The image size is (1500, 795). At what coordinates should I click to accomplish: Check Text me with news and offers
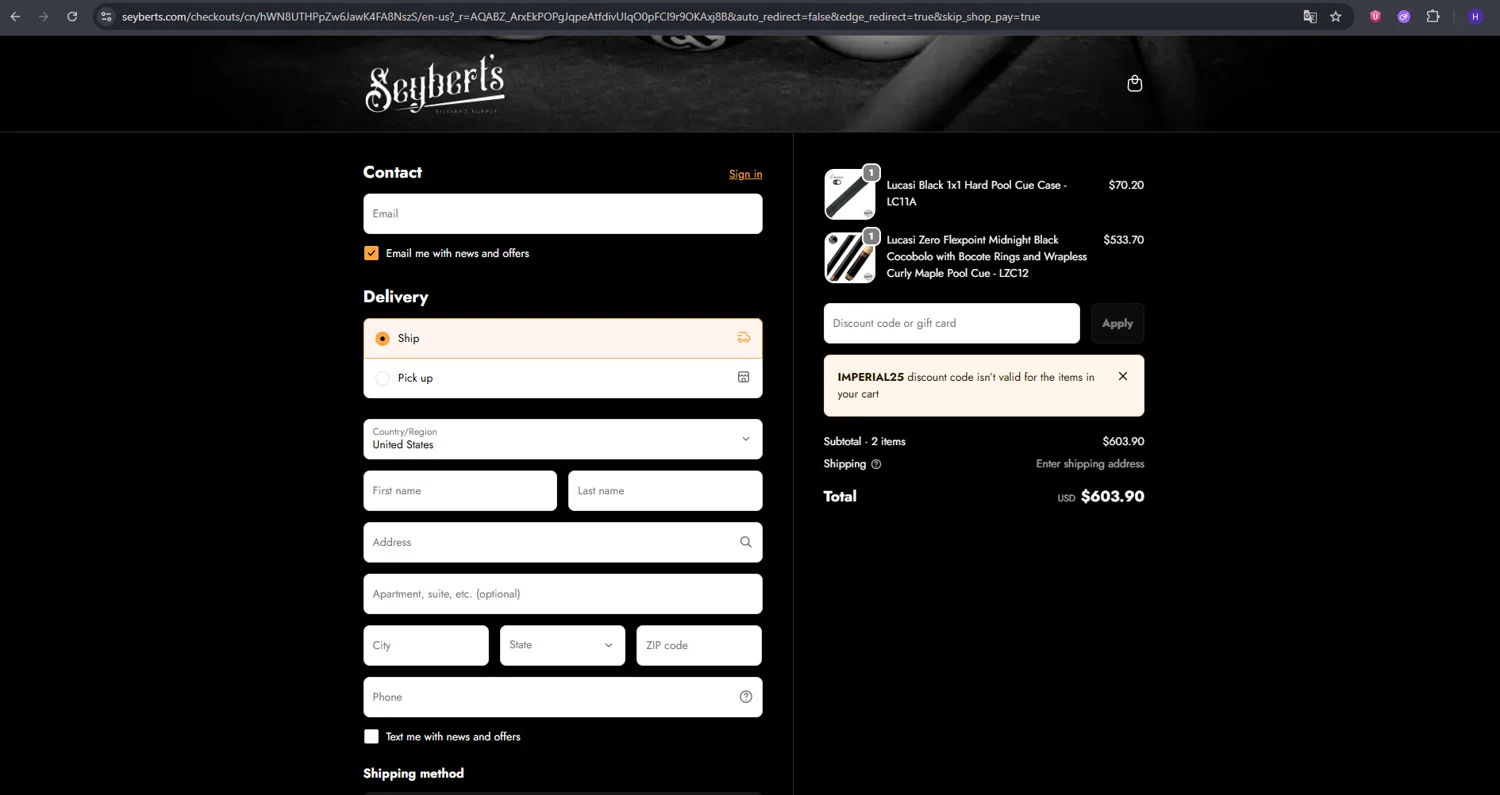click(x=371, y=736)
